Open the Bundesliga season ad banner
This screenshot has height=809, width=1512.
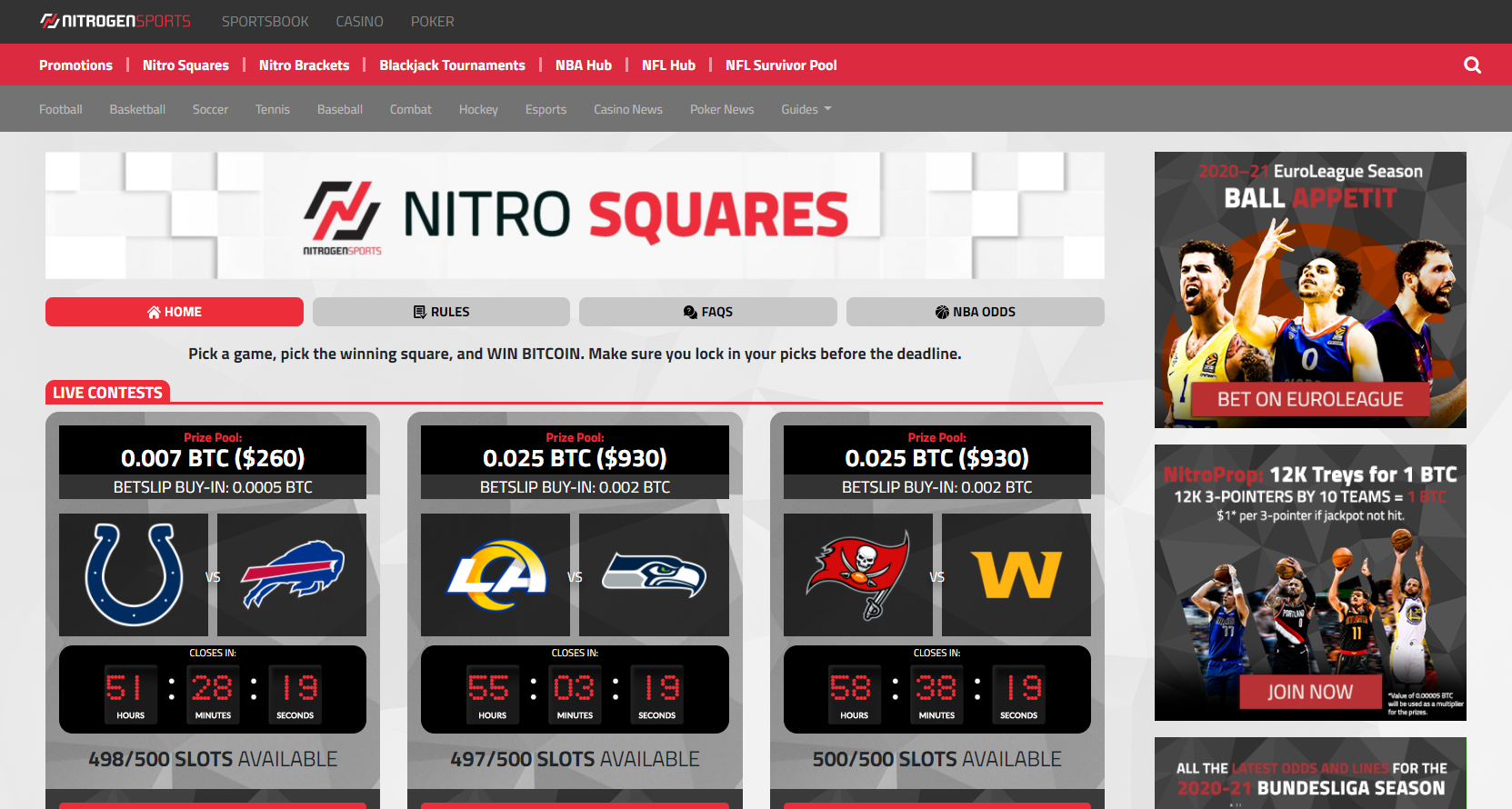pyautogui.click(x=1310, y=773)
